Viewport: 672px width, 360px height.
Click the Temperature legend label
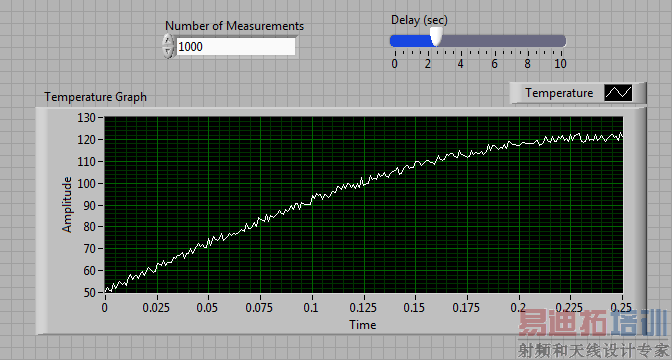pos(559,93)
